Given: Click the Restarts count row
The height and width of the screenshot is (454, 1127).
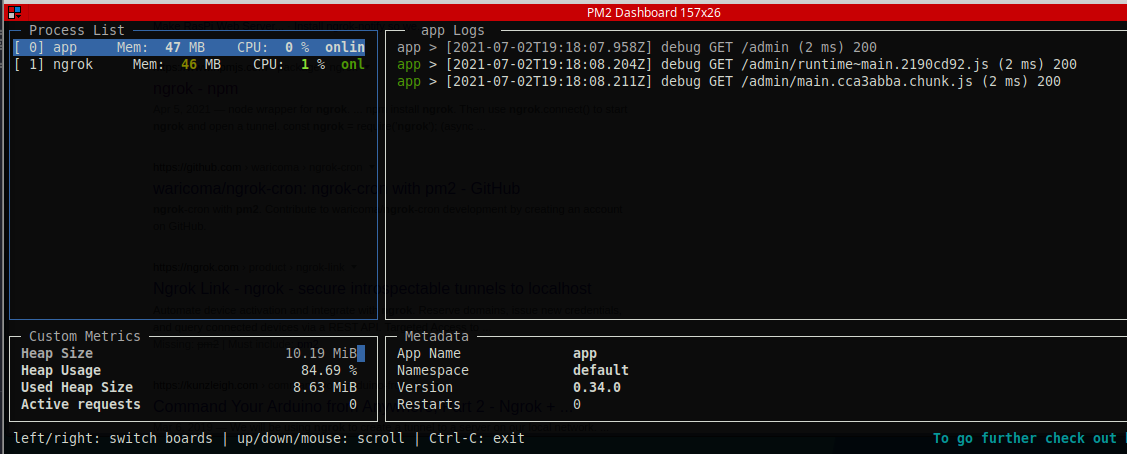Looking at the screenshot, I should pos(488,404).
